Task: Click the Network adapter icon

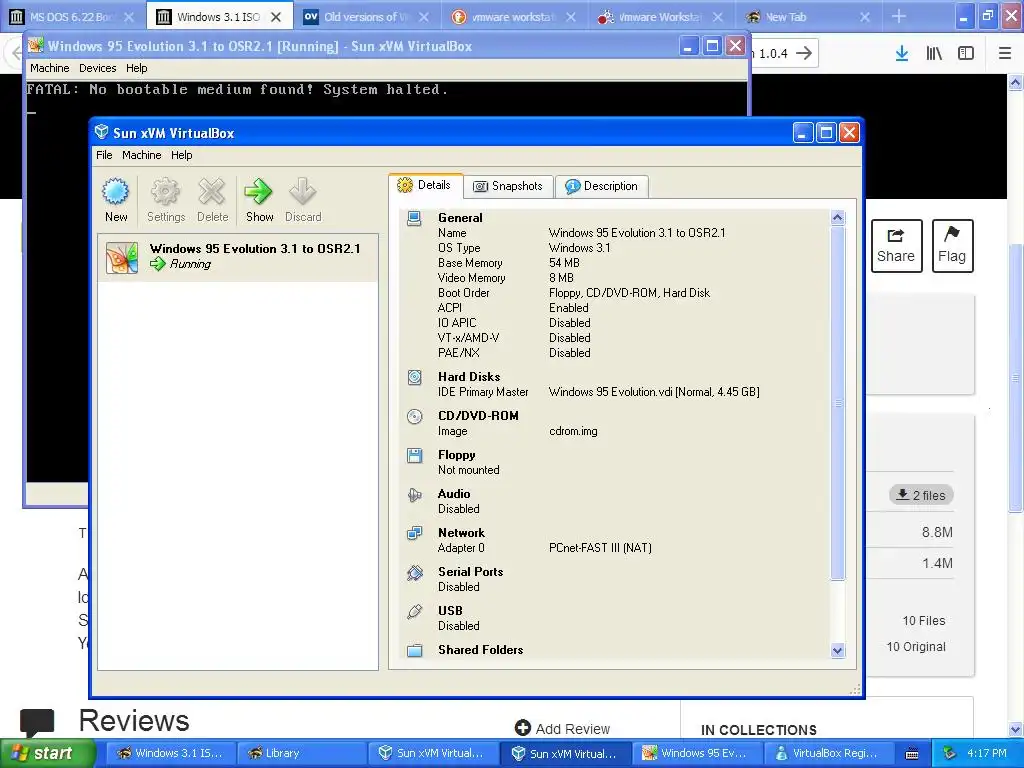Action: pos(415,534)
